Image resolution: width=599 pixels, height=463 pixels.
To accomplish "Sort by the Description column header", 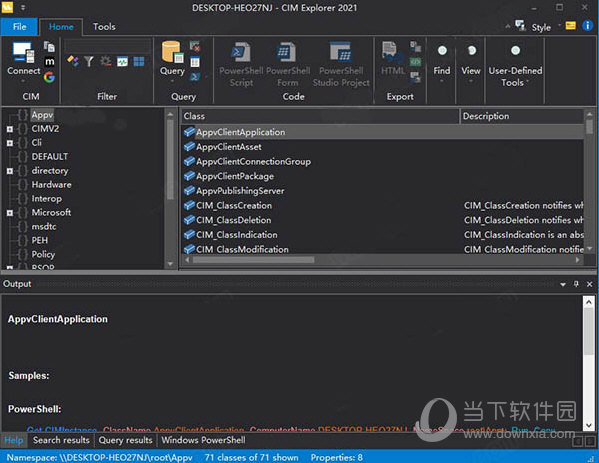I will coord(522,116).
